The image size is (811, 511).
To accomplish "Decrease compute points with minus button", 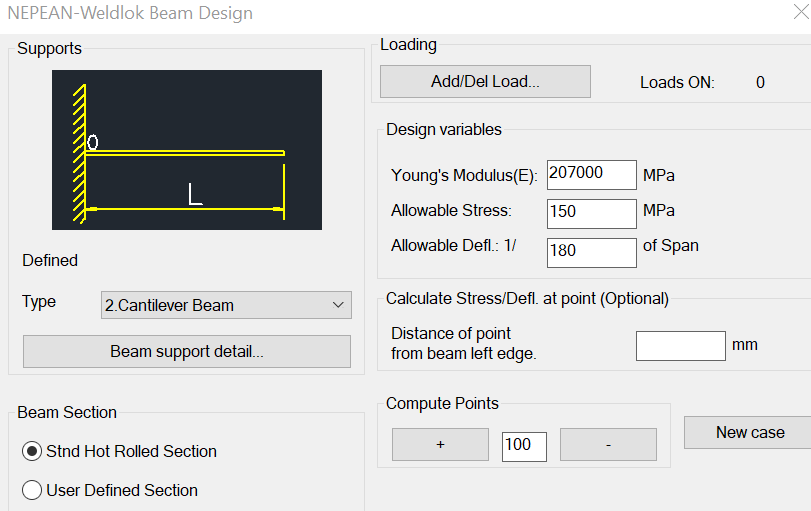I will click(608, 444).
